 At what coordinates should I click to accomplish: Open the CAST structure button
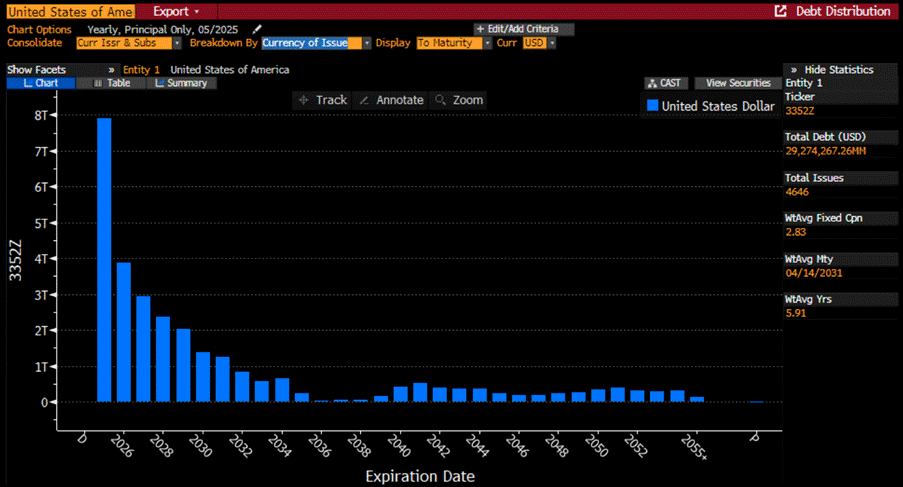(665, 83)
